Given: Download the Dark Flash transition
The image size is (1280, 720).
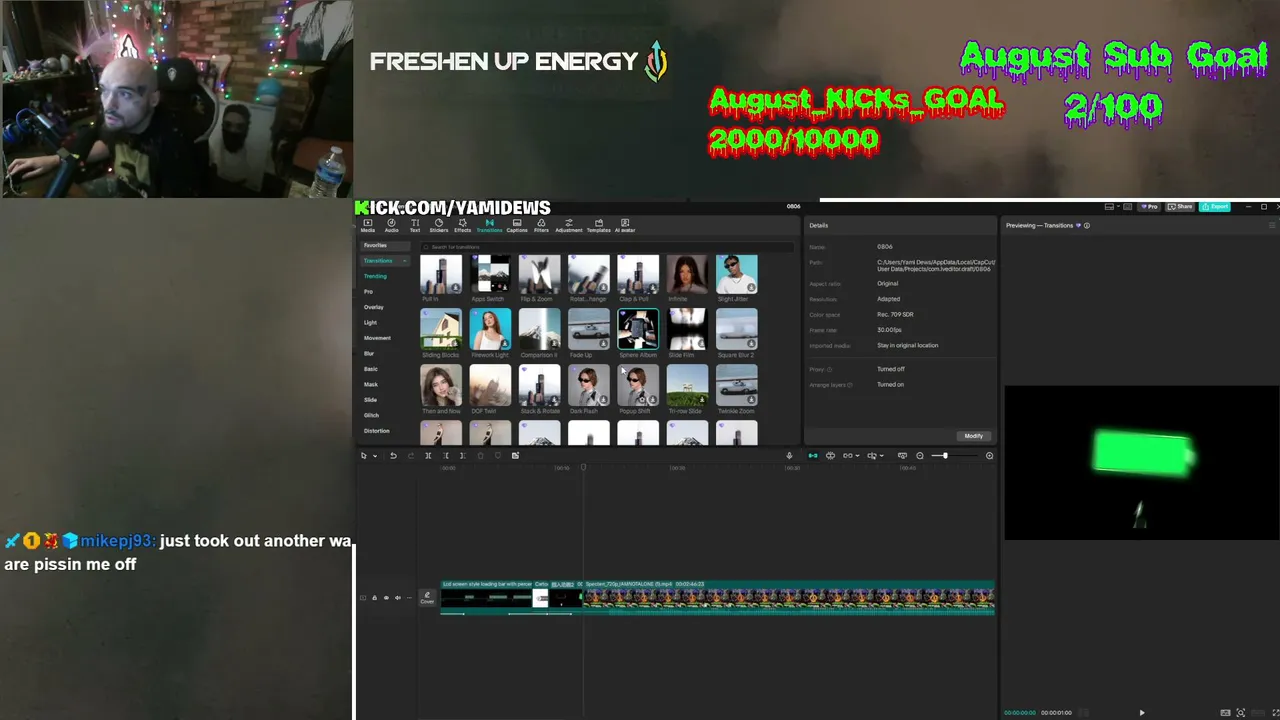Looking at the screenshot, I should [603, 400].
